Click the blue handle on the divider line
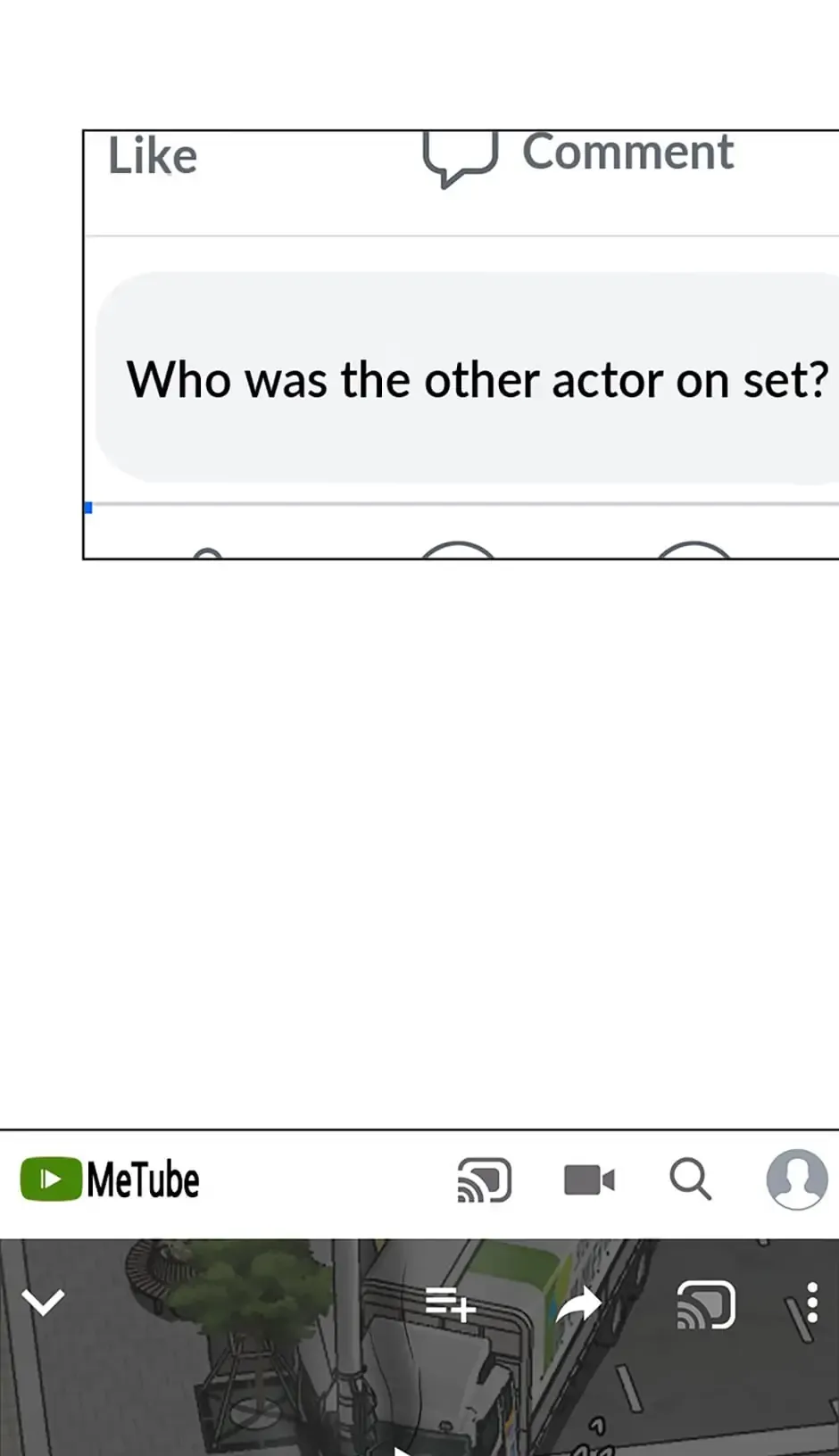The width and height of the screenshot is (839, 1456). [87, 508]
